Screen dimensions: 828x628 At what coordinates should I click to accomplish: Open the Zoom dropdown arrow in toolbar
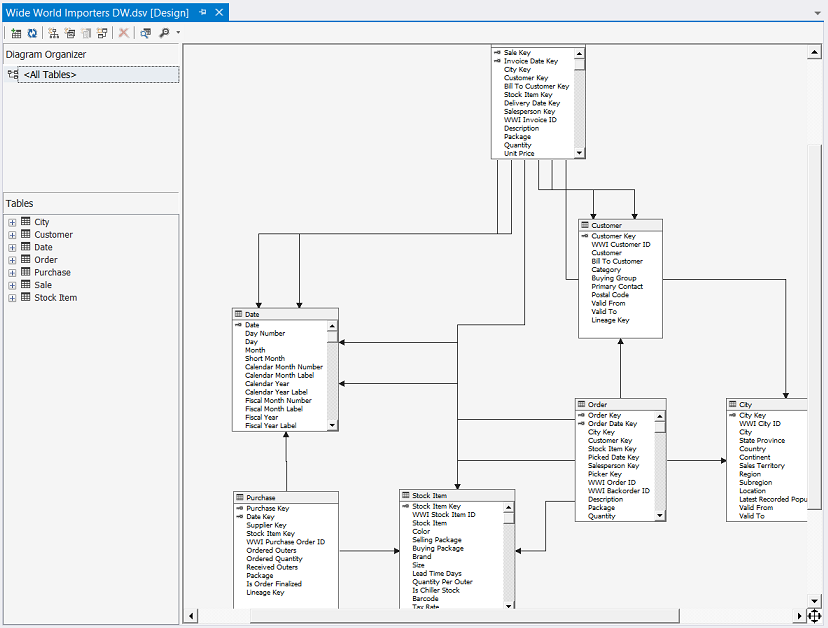point(178,33)
